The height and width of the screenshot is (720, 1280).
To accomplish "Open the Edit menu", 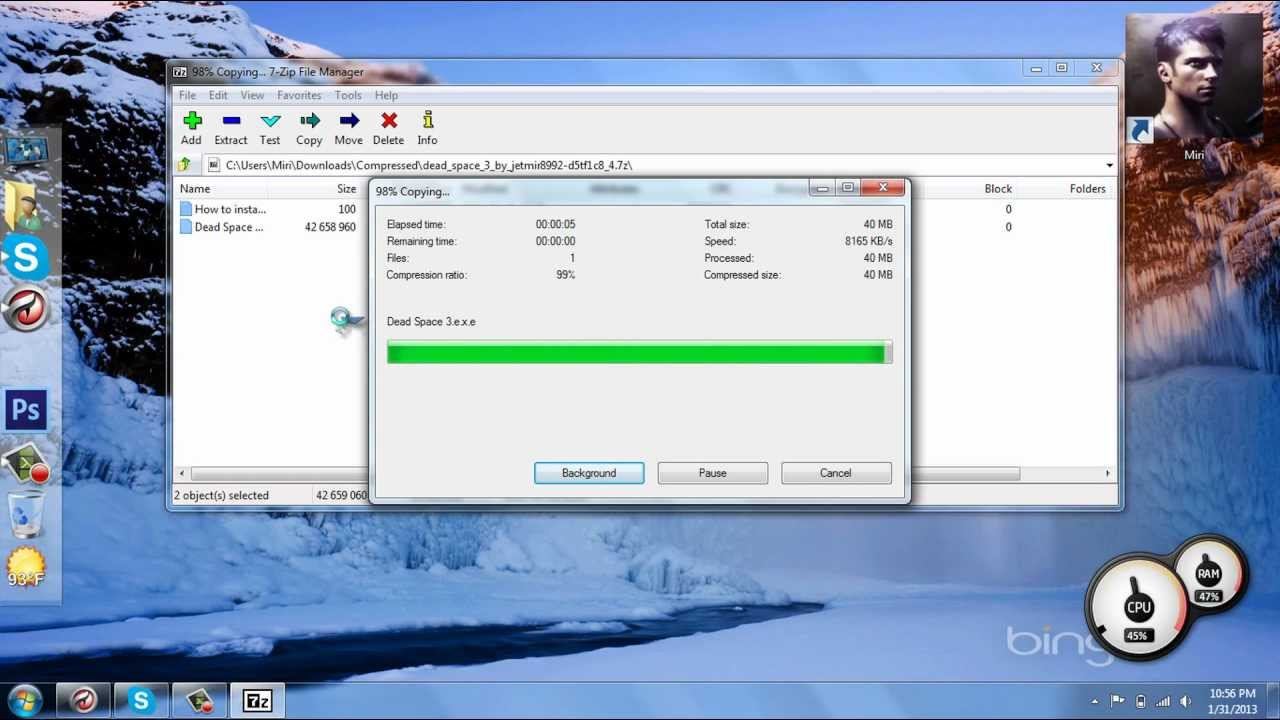I will click(218, 95).
